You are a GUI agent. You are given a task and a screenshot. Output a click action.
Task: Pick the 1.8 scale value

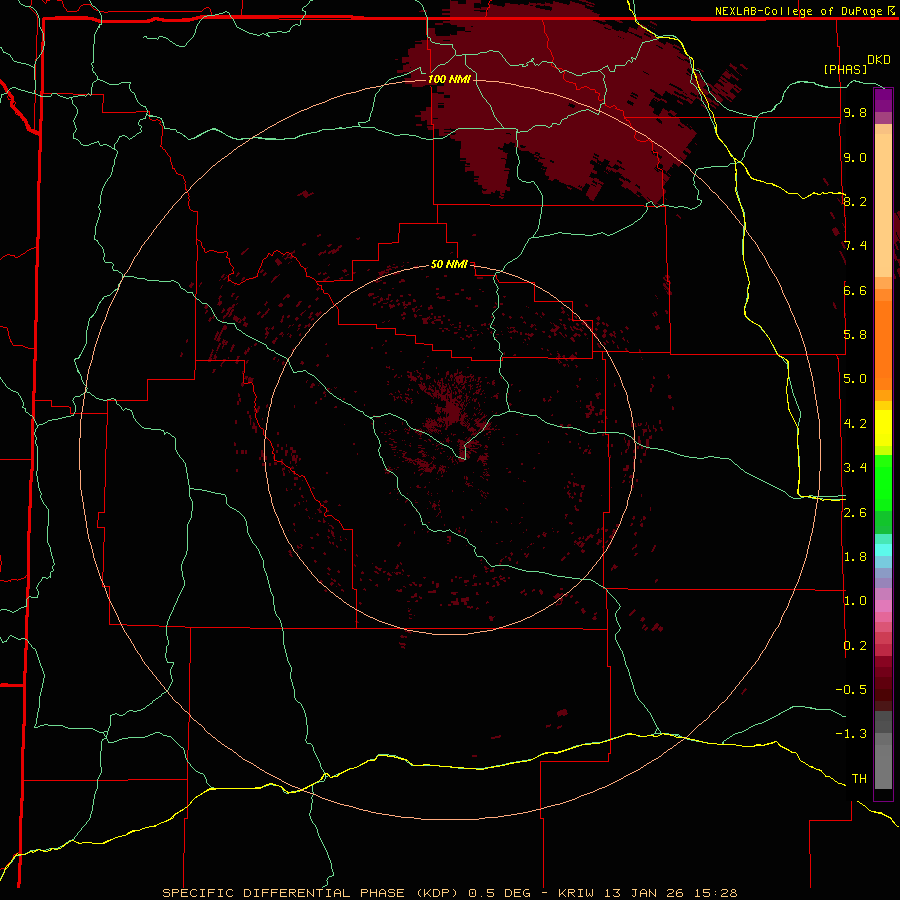coord(855,556)
